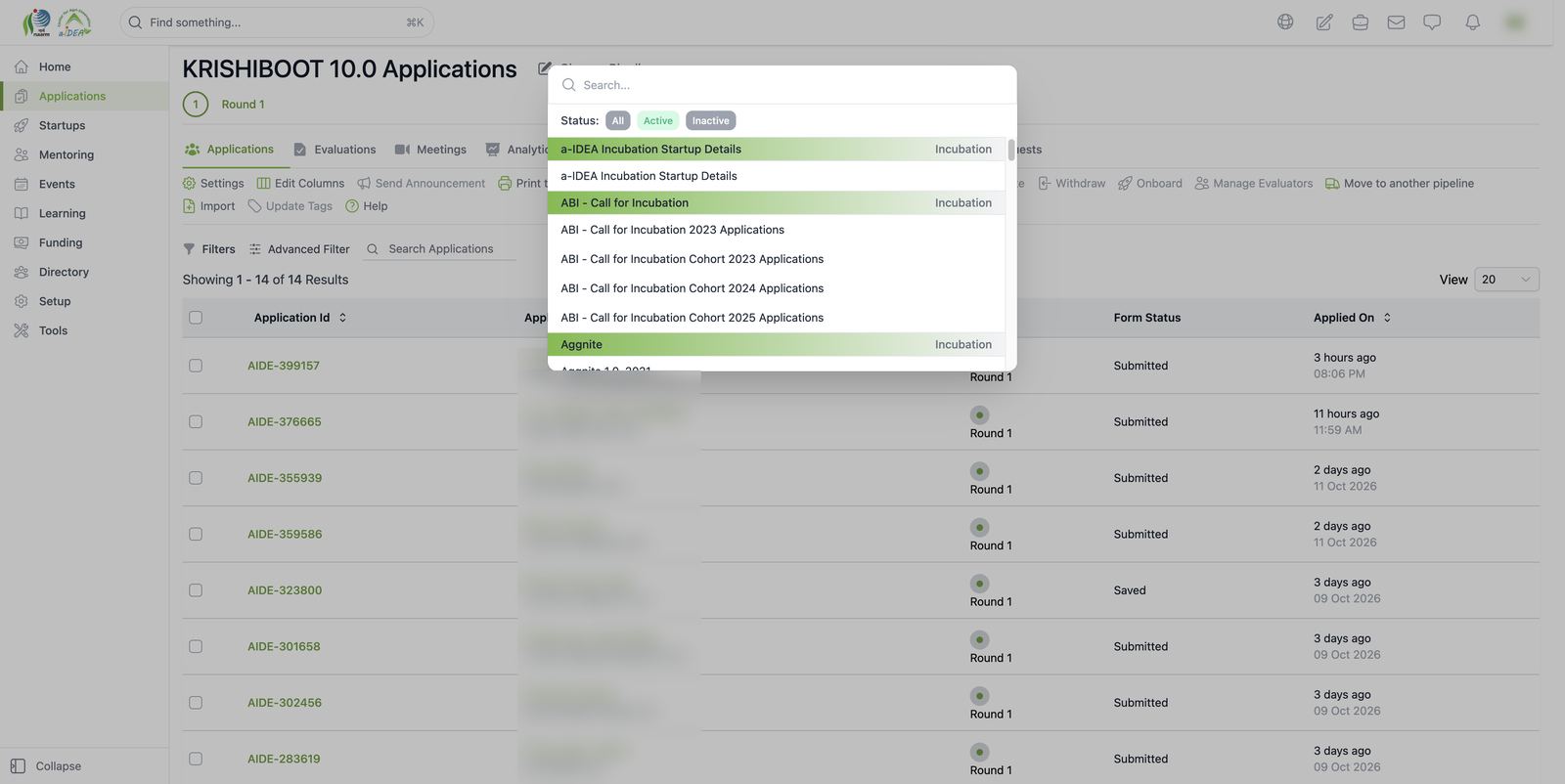Tick the select-all checkbox in table header
Viewport: 1565px width, 784px height.
click(196, 318)
